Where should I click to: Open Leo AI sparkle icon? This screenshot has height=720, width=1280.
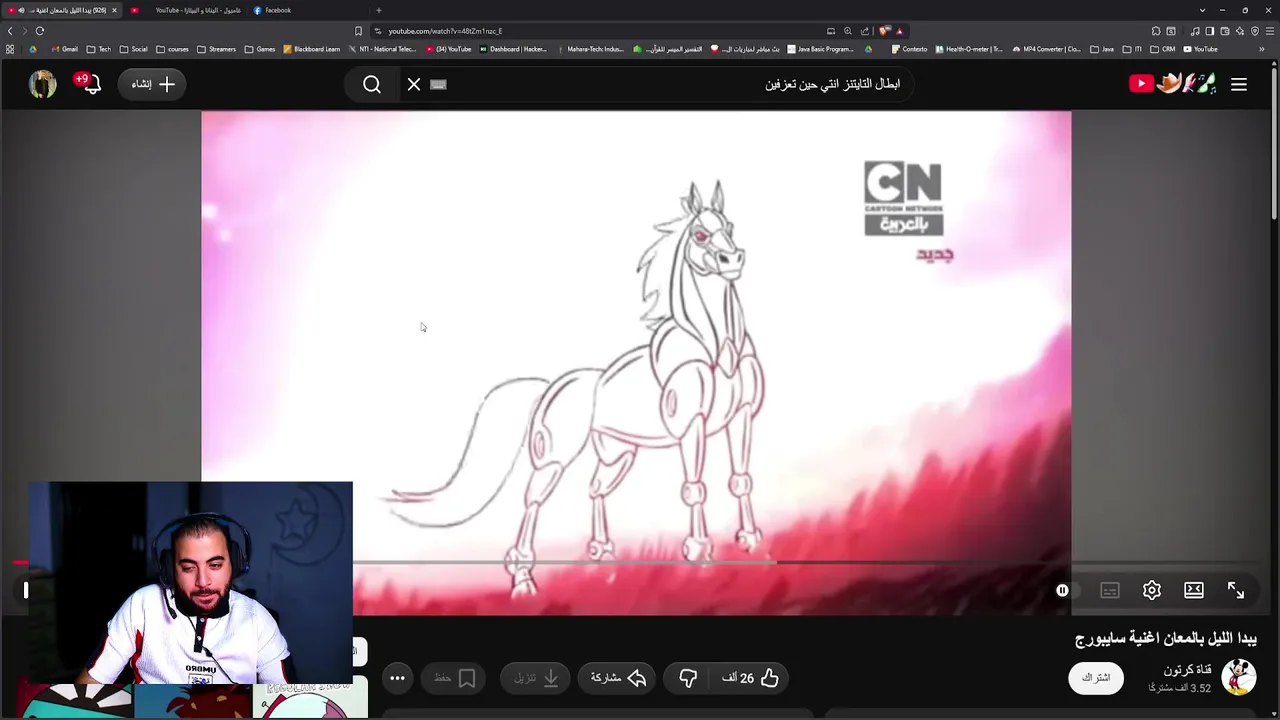pos(1240,31)
